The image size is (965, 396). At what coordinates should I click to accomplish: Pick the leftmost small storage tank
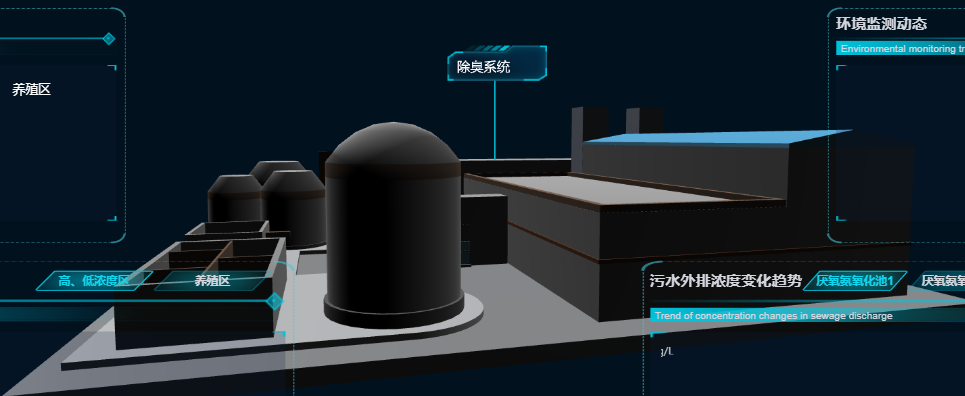point(234,198)
